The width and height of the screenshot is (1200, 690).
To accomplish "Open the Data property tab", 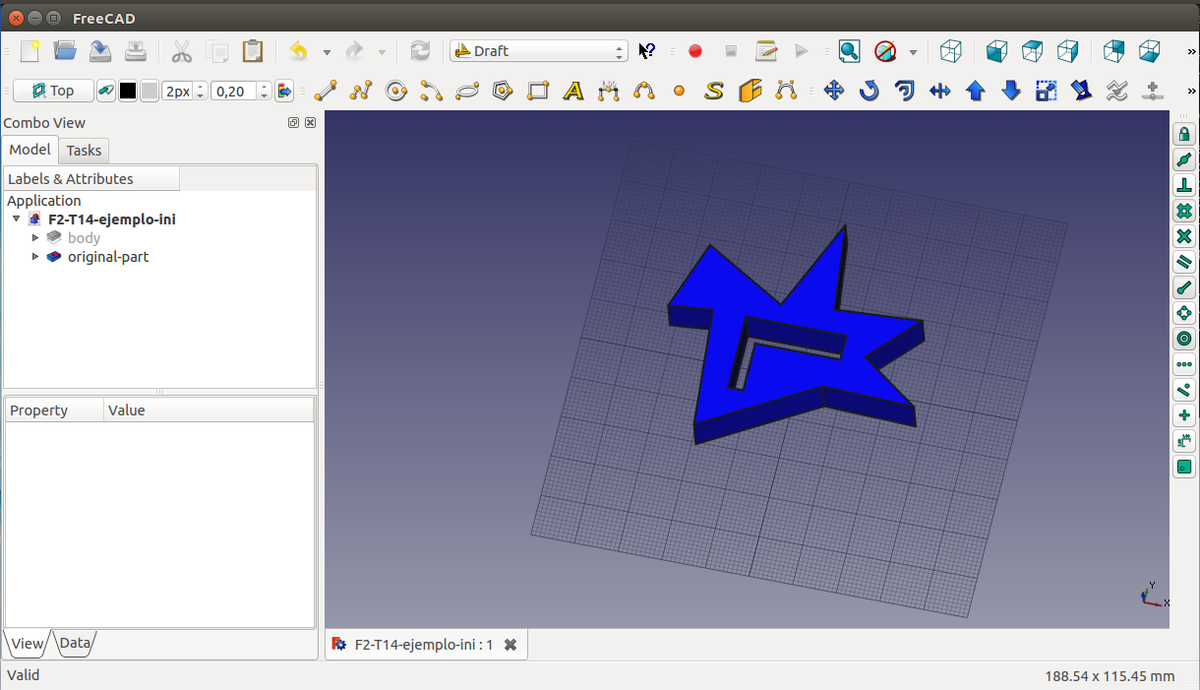I will point(75,643).
